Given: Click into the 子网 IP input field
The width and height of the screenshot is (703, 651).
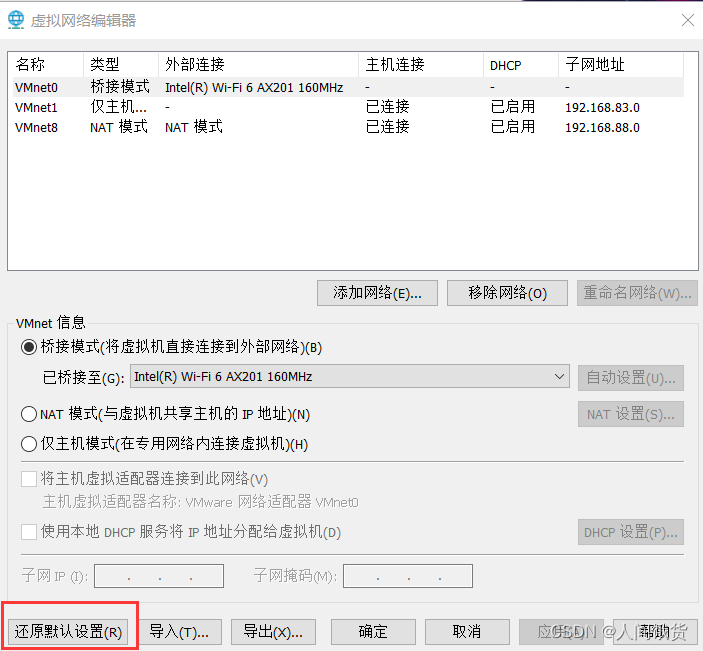Looking at the screenshot, I should [159, 576].
